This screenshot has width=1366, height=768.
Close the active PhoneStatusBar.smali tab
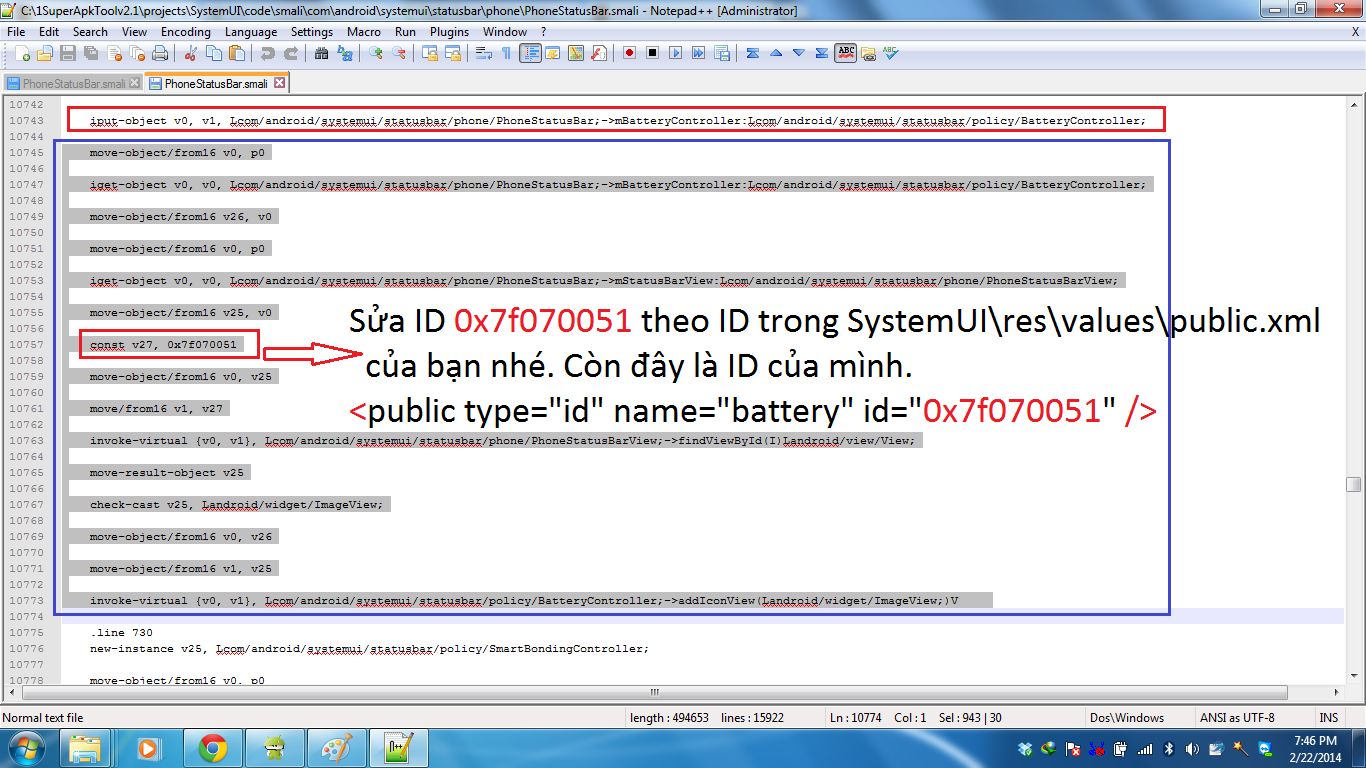click(x=280, y=83)
